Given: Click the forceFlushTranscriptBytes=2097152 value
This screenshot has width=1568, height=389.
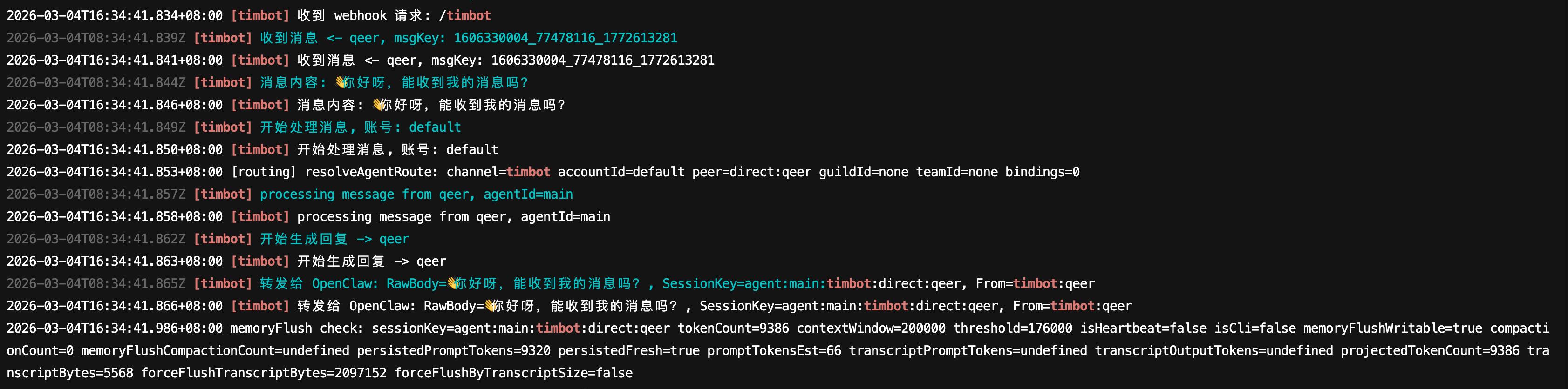Looking at the screenshot, I should pos(264,373).
